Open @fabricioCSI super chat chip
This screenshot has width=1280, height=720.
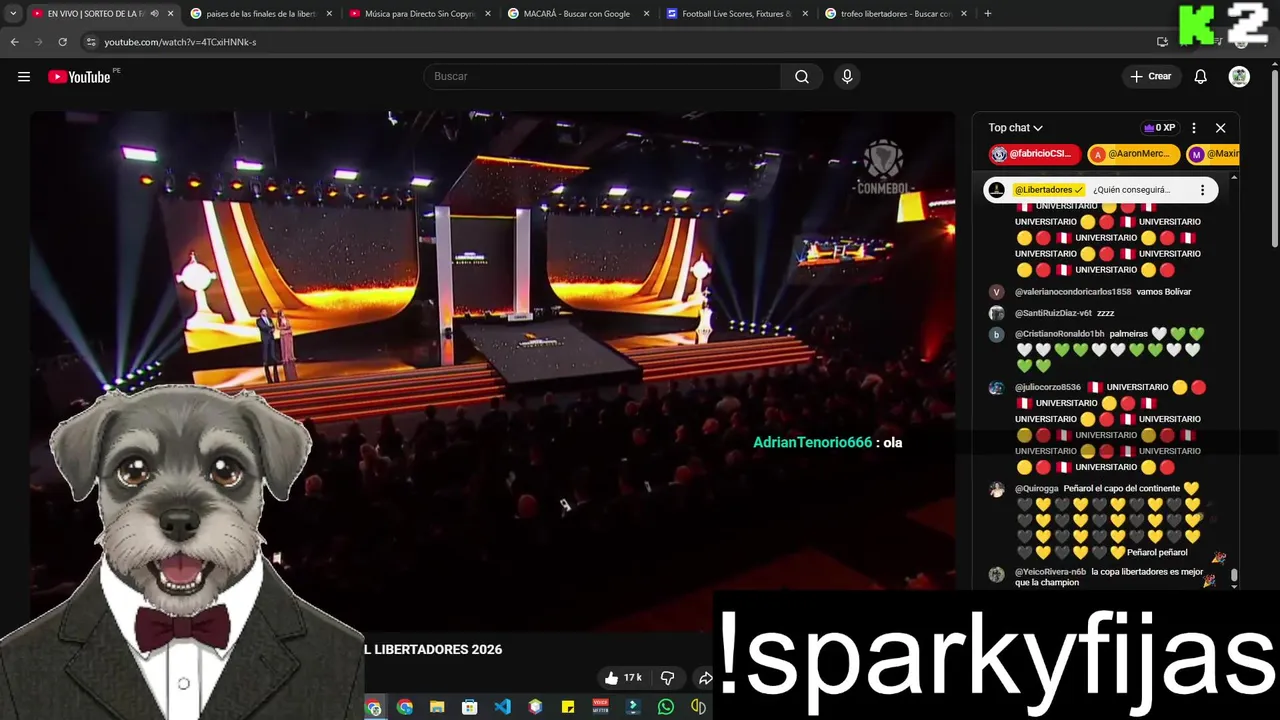(x=1035, y=154)
